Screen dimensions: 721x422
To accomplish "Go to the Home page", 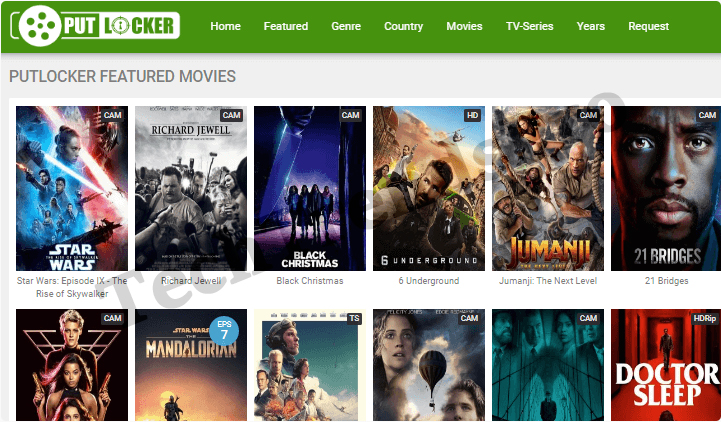I will click(x=225, y=26).
